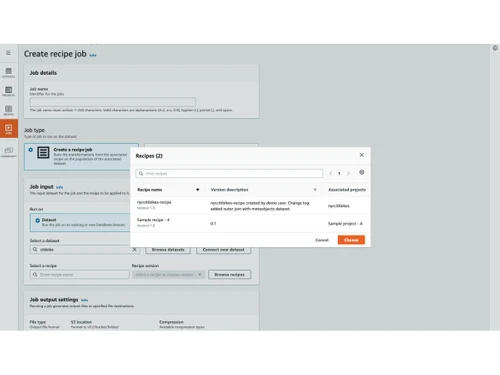This screenshot has width=500, height=375.
Task: Click the Choose button
Action: click(351, 240)
